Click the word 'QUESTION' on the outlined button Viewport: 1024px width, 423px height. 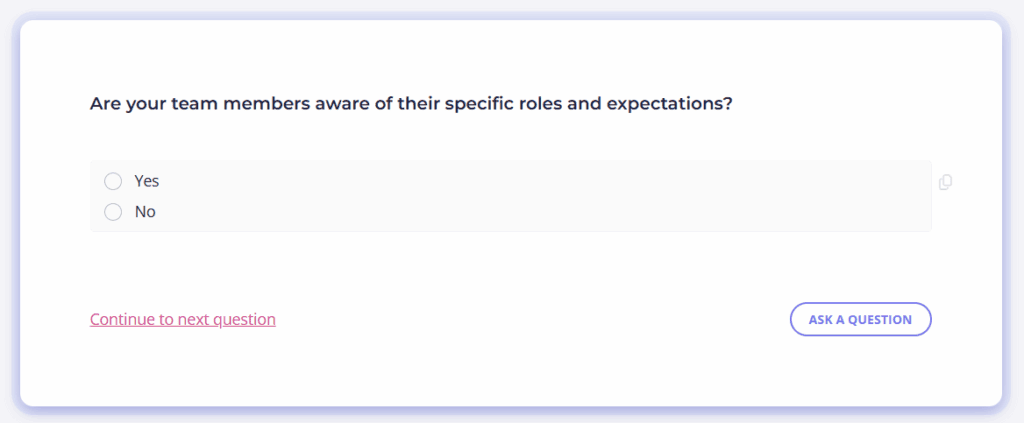point(880,320)
